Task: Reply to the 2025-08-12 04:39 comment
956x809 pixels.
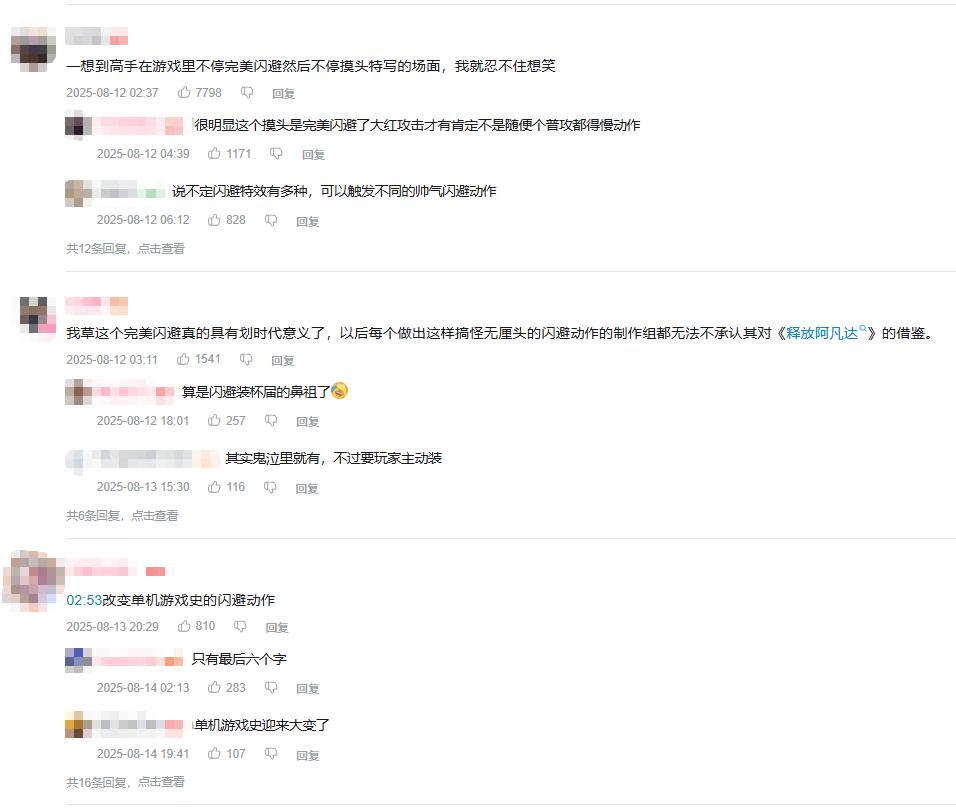Action: tap(313, 154)
